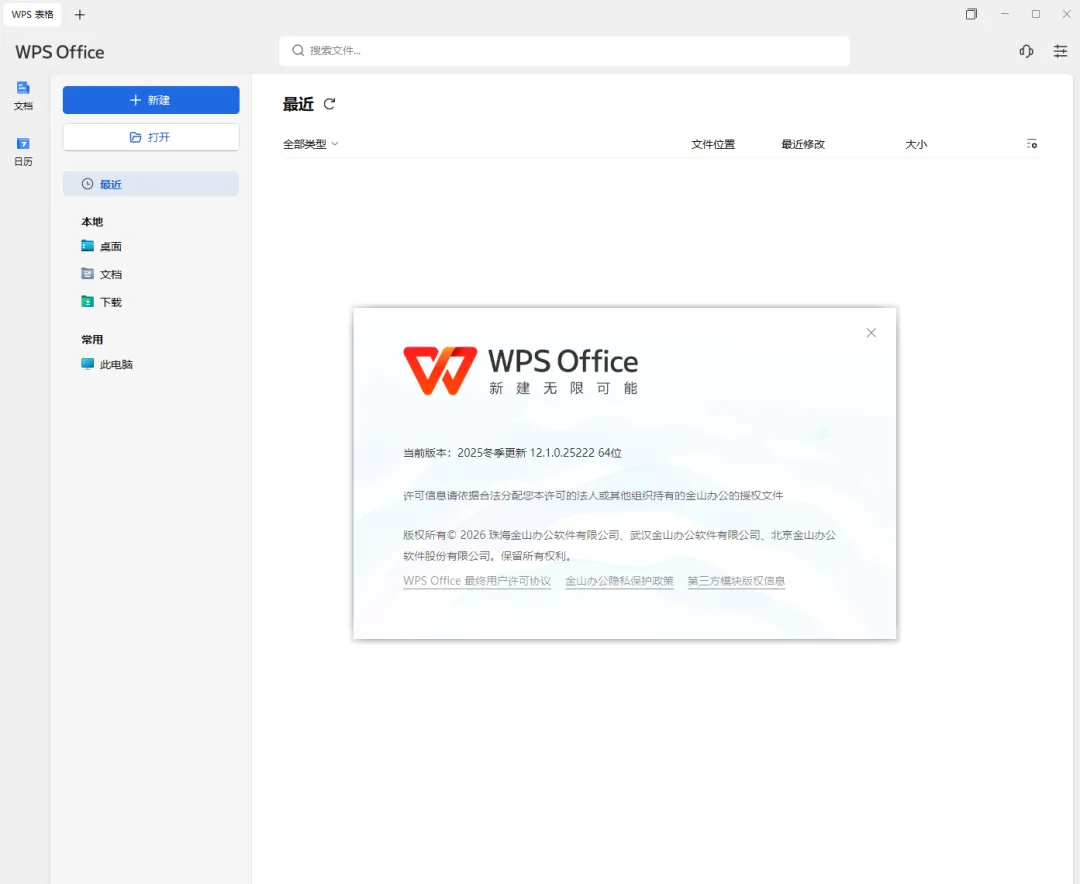
Task: Click the blue 新建 button
Action: pos(151,100)
